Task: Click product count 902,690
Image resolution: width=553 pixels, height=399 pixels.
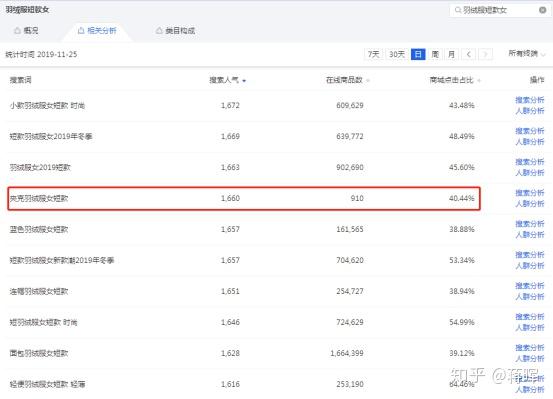Action: pos(350,168)
